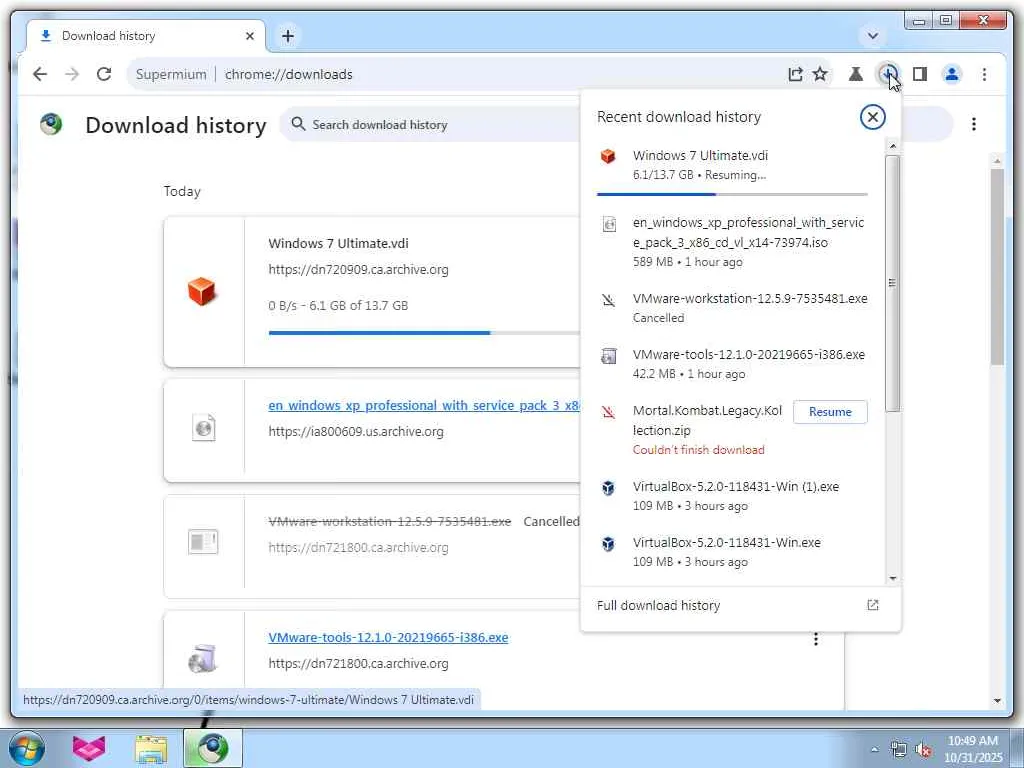
Task: Reload the downloads page
Action: tap(104, 74)
